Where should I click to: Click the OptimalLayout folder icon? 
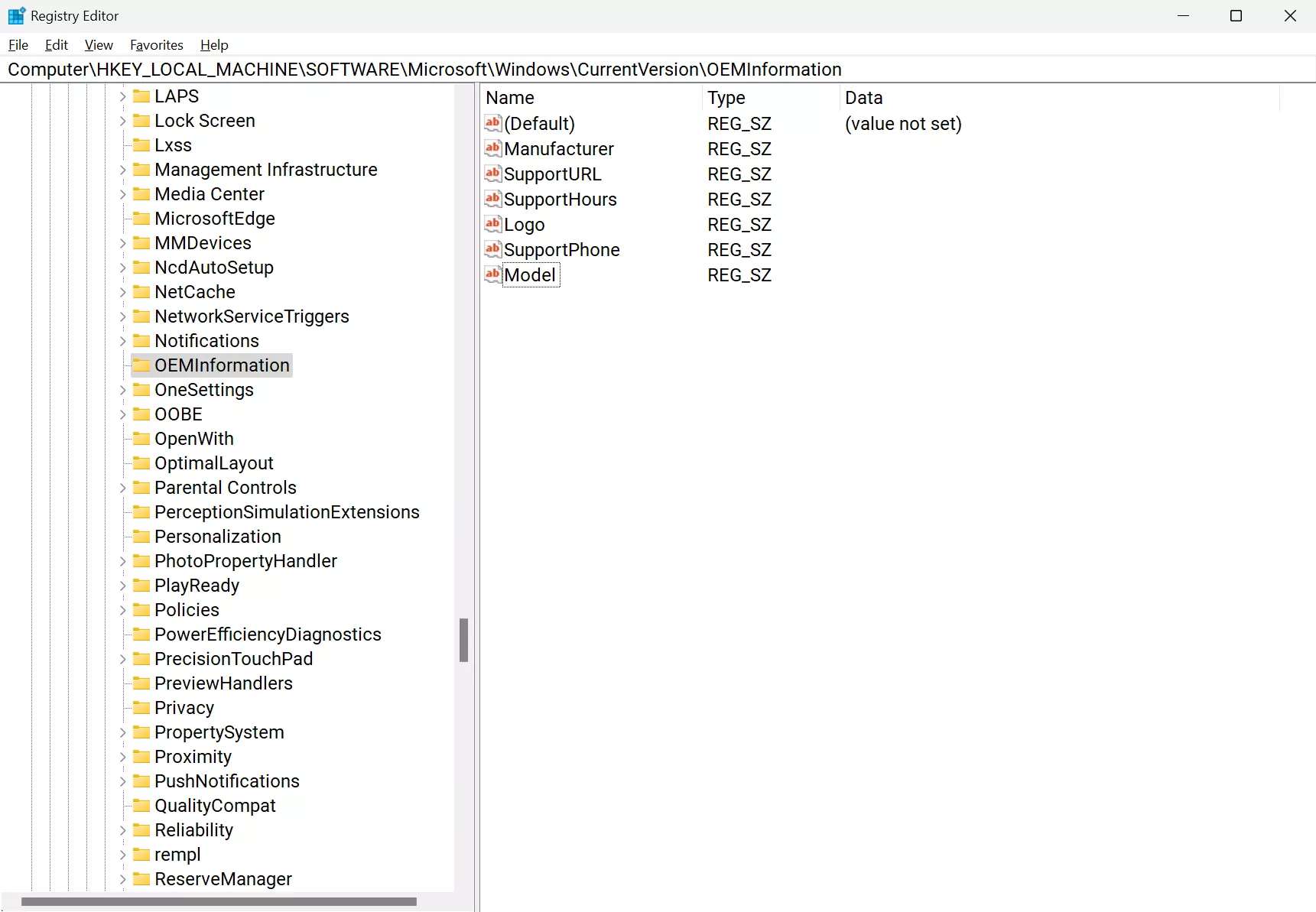pos(141,462)
